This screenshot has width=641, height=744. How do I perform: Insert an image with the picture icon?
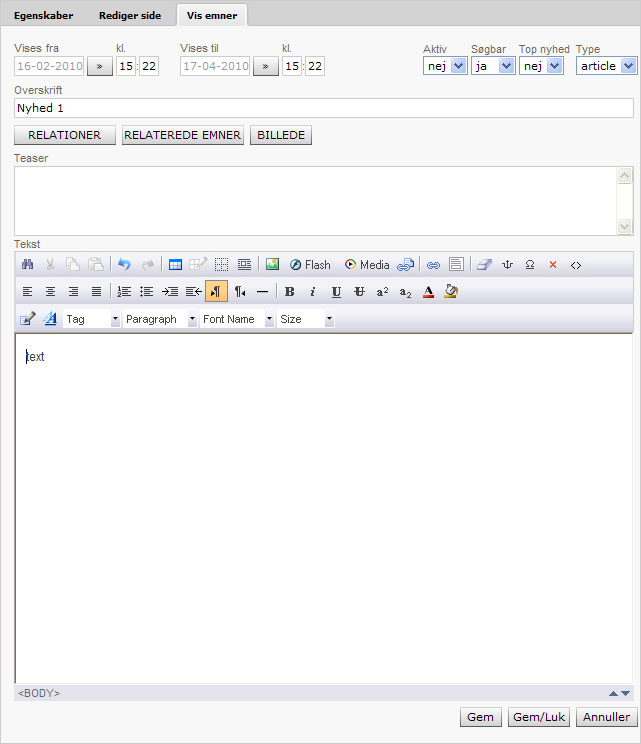coord(272,265)
